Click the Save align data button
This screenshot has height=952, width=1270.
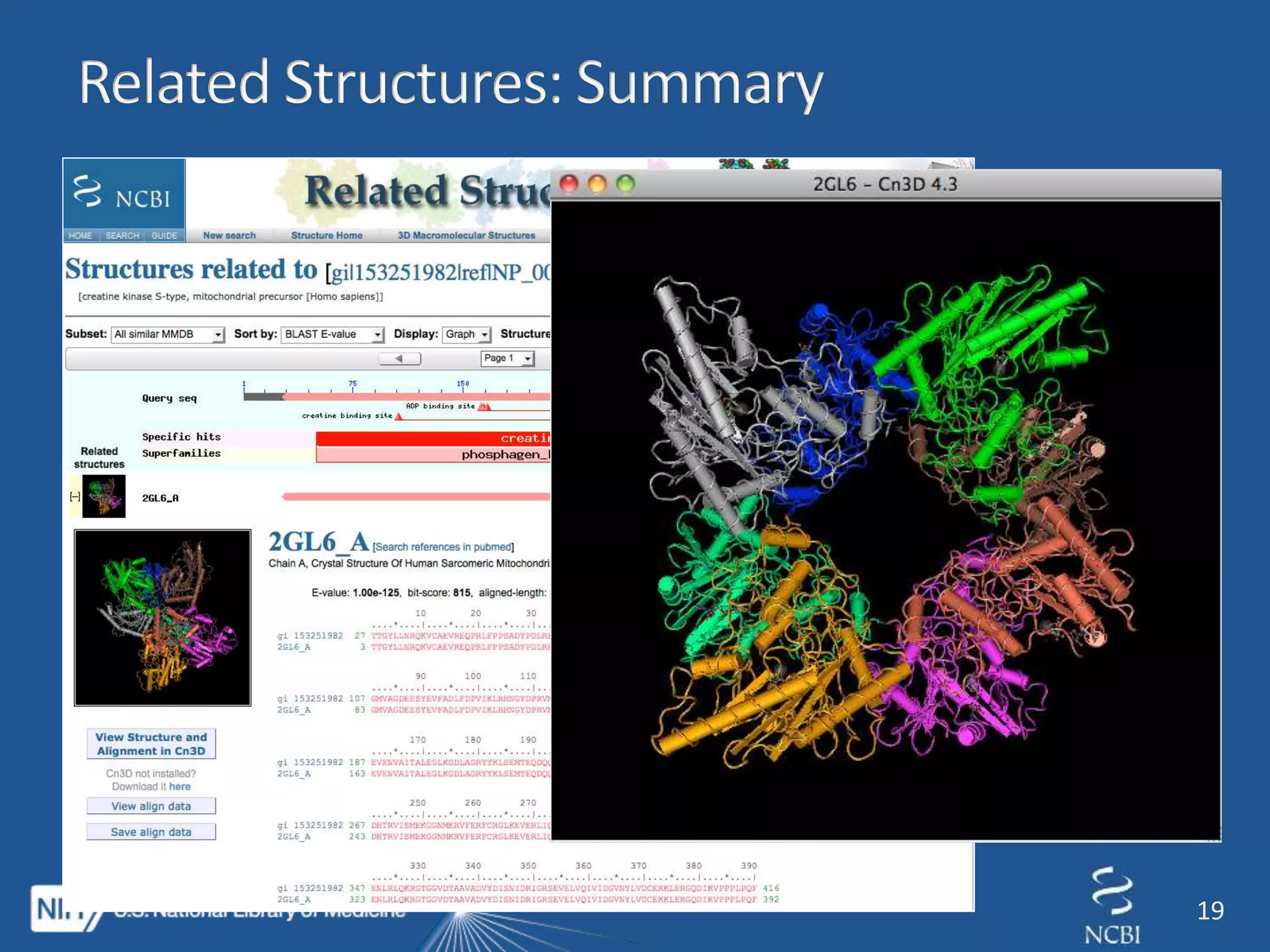[151, 832]
